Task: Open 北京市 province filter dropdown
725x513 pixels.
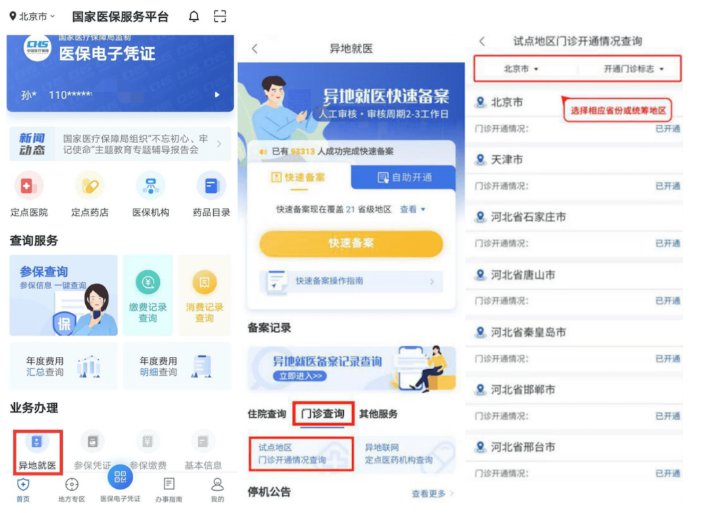Action: (x=521, y=69)
